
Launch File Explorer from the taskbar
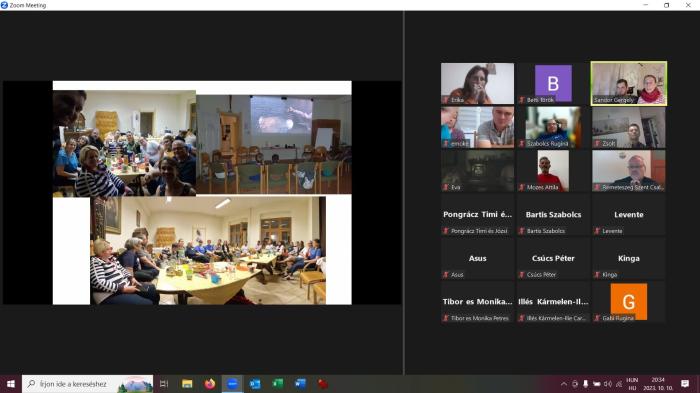point(187,384)
